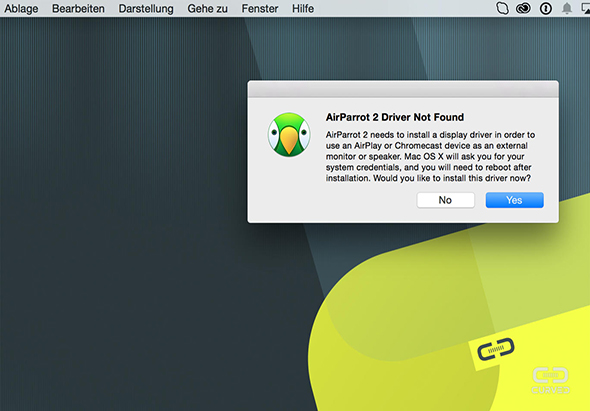Click the 1Password menu bar icon
The height and width of the screenshot is (411, 590).
pos(546,8)
